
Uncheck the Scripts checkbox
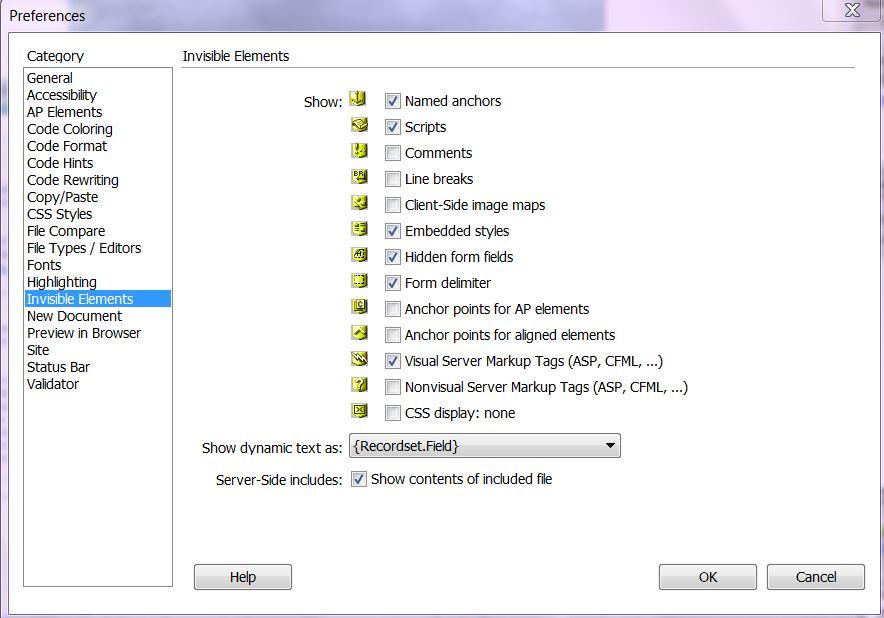coord(392,127)
